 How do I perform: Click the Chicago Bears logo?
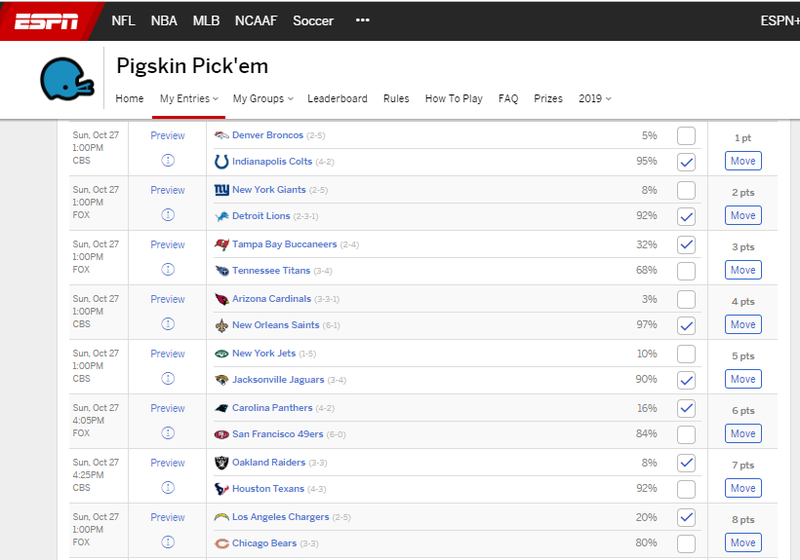(x=221, y=544)
